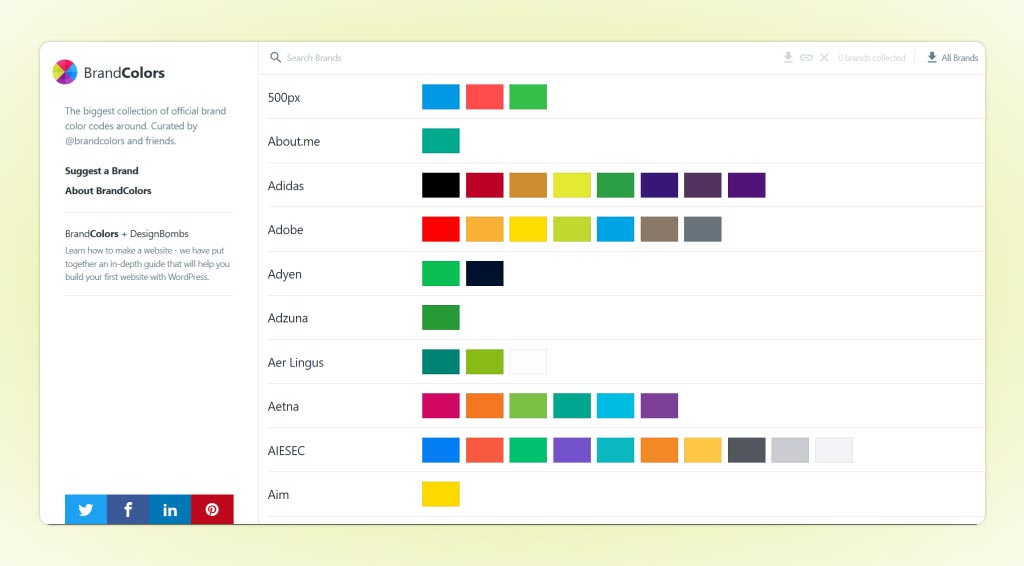Copy the dark navy Adyen swatch

tap(485, 273)
